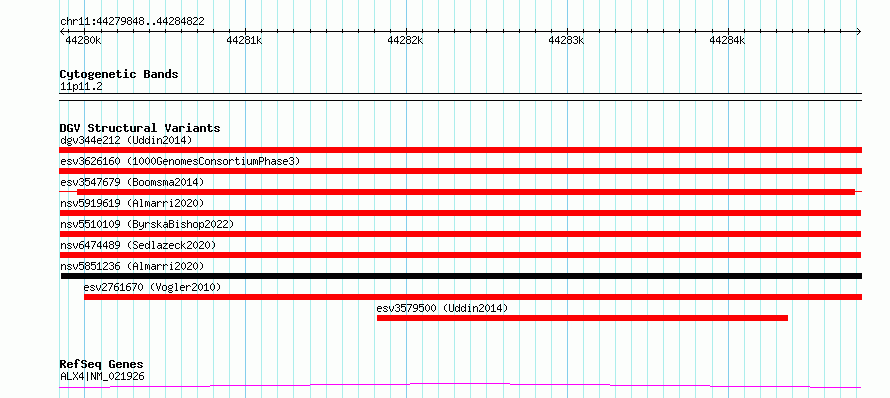This screenshot has height=398, width=890.
Task: Open nsv6474489 (Sedlazeck2020) variant label
Action: click(x=138, y=245)
